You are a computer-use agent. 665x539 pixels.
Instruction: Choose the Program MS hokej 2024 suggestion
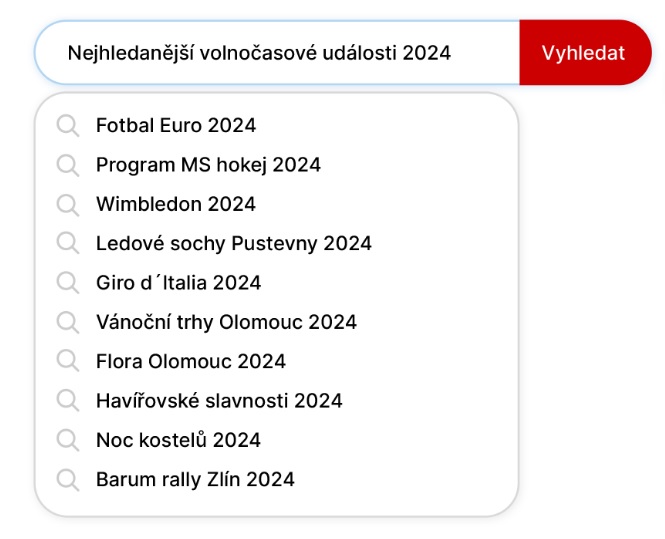point(277,165)
